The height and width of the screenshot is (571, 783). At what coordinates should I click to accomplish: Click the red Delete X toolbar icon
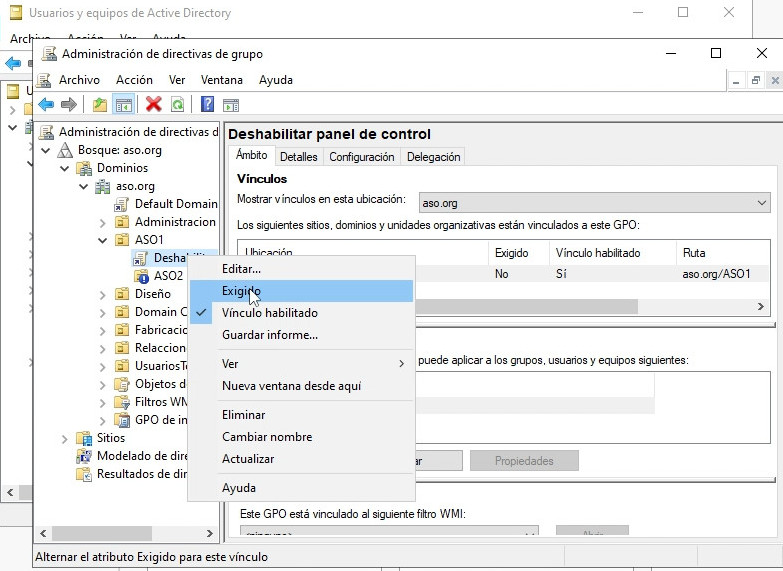153,104
